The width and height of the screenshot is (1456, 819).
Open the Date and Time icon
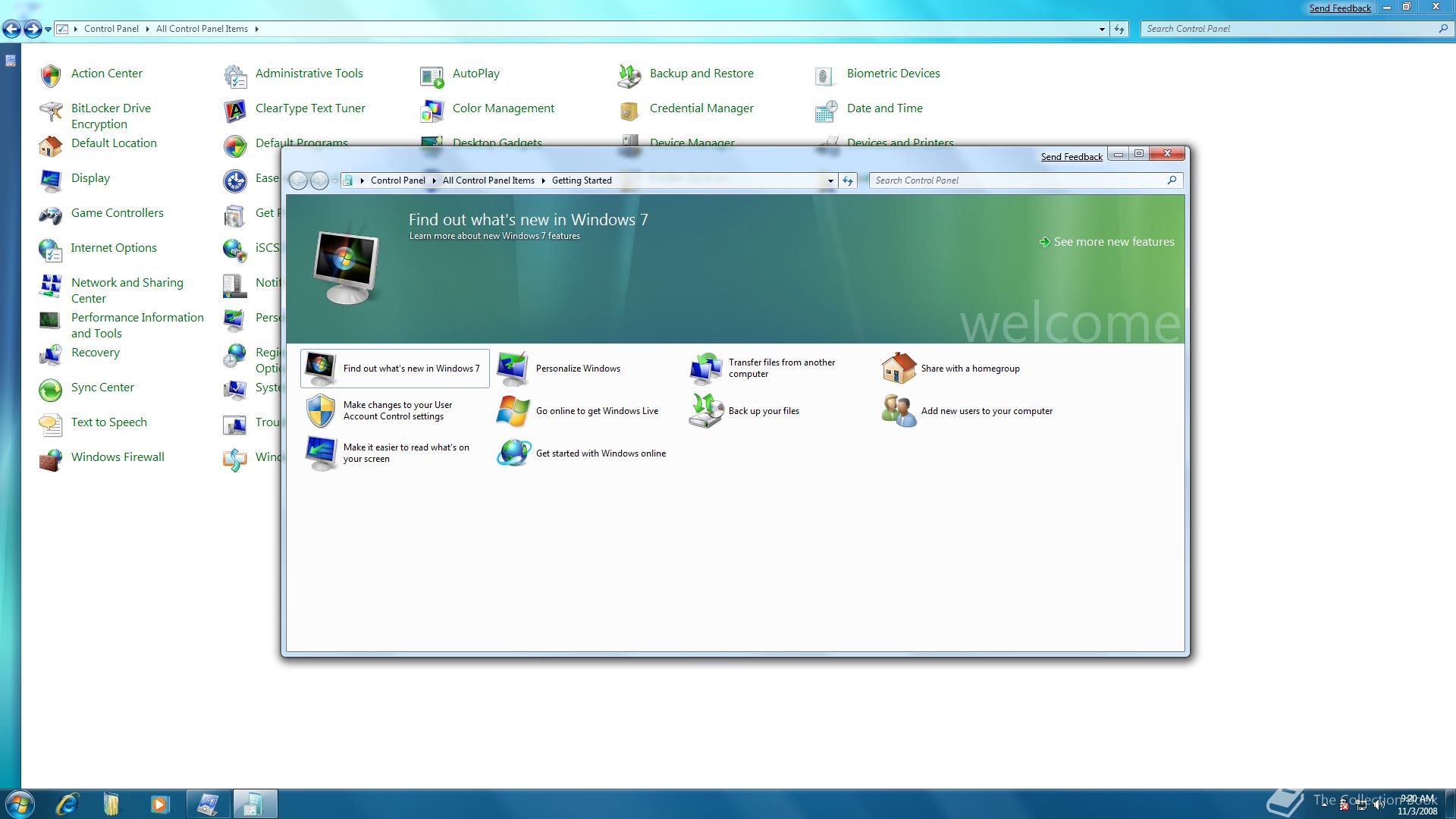(x=827, y=111)
